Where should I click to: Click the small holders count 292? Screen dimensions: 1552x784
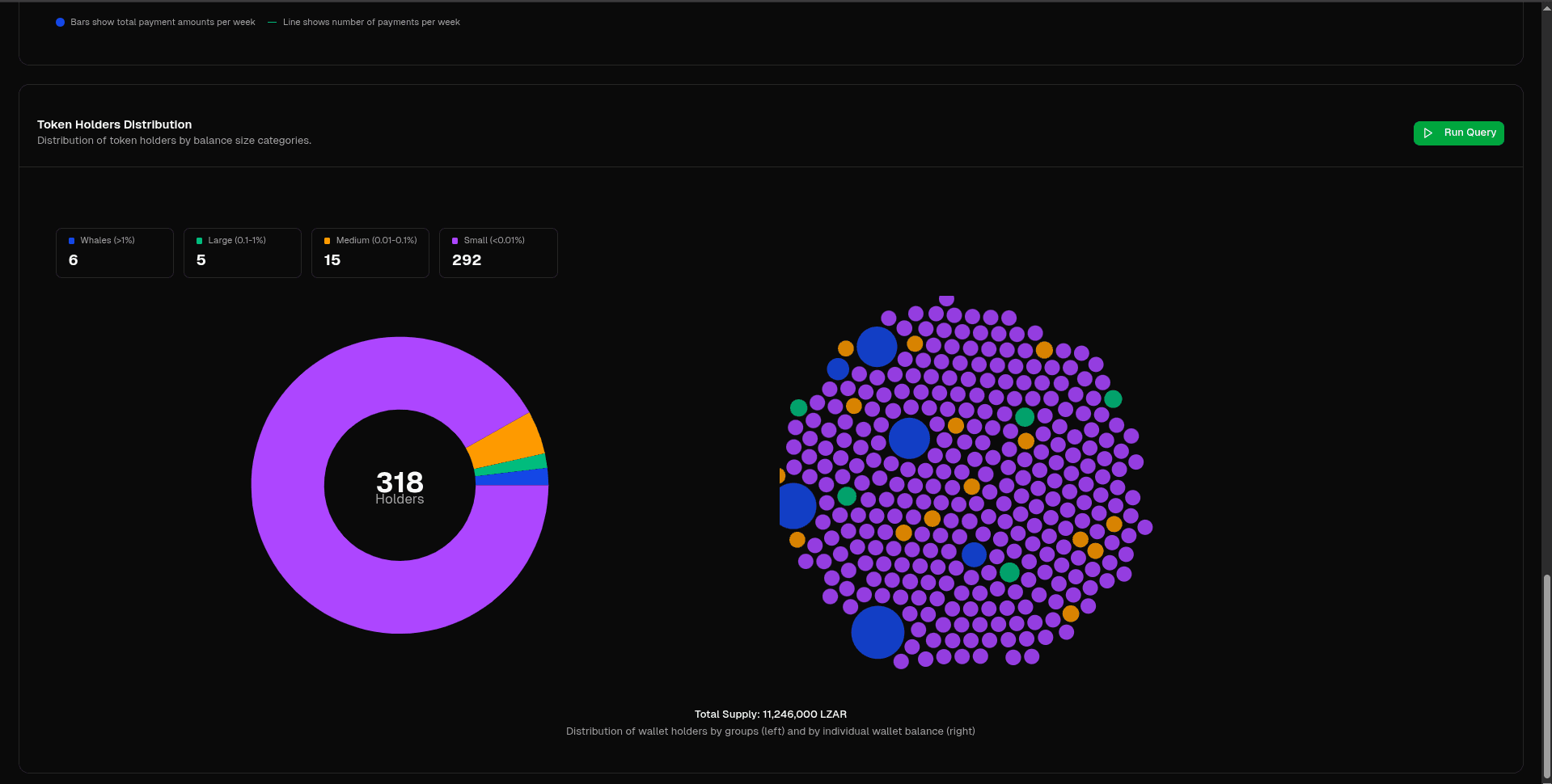pos(467,260)
